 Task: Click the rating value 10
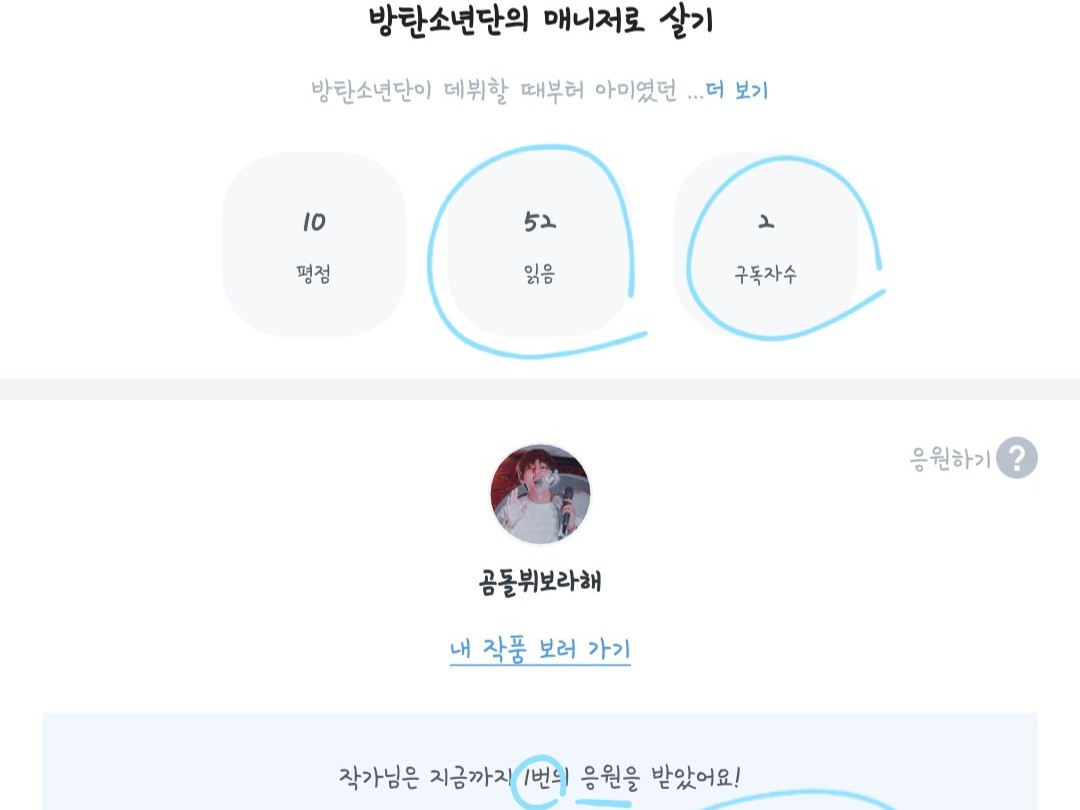pos(314,222)
